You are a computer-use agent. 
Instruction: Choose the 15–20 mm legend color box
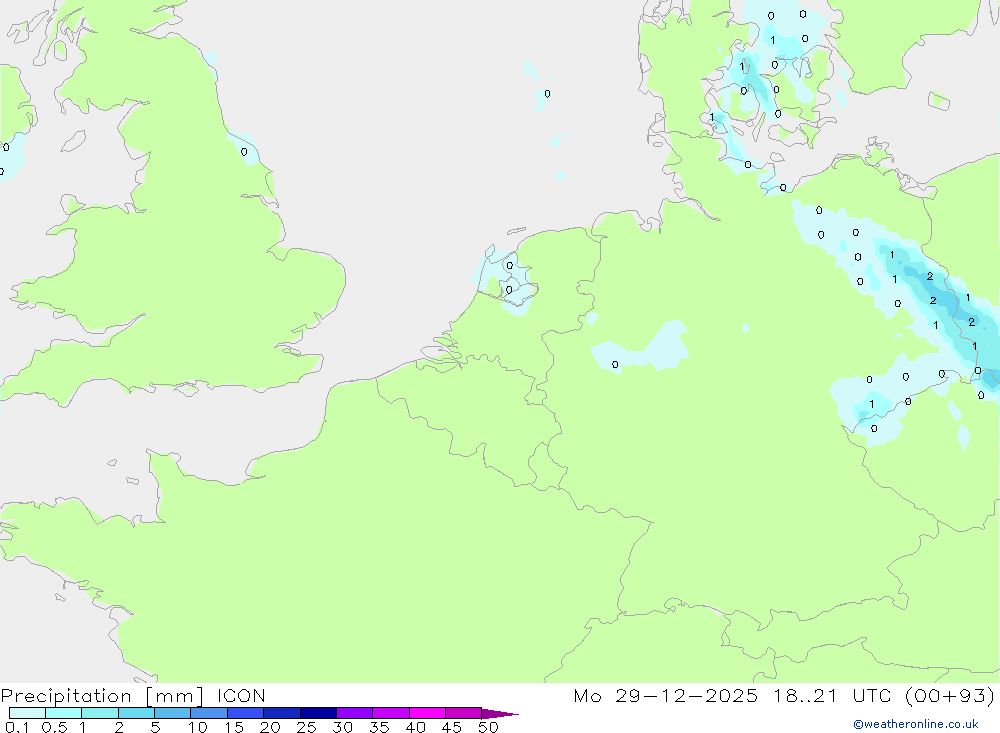tap(246, 713)
